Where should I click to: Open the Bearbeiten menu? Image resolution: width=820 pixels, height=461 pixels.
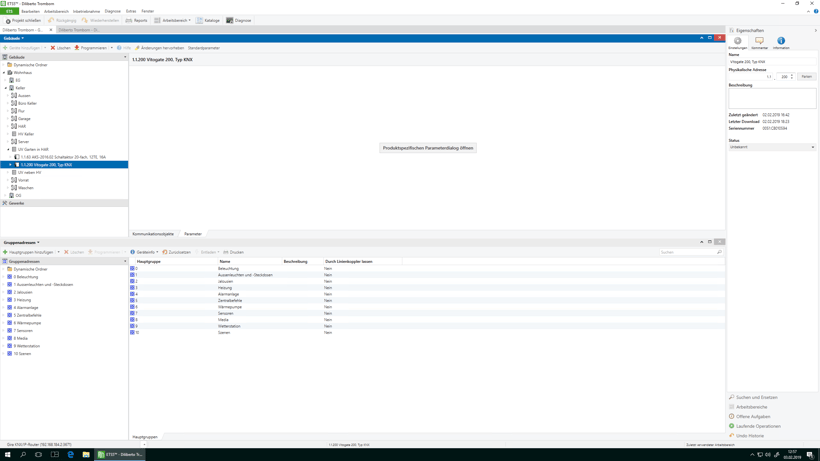[30, 11]
